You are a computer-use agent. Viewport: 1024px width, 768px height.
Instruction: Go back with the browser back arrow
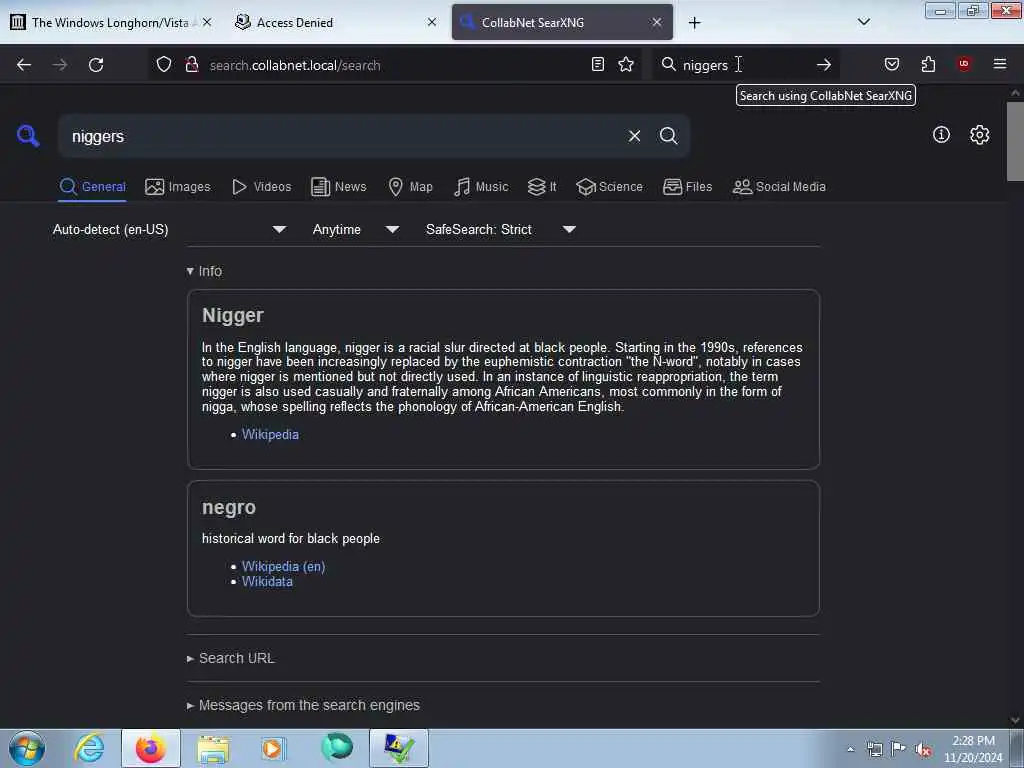point(24,65)
